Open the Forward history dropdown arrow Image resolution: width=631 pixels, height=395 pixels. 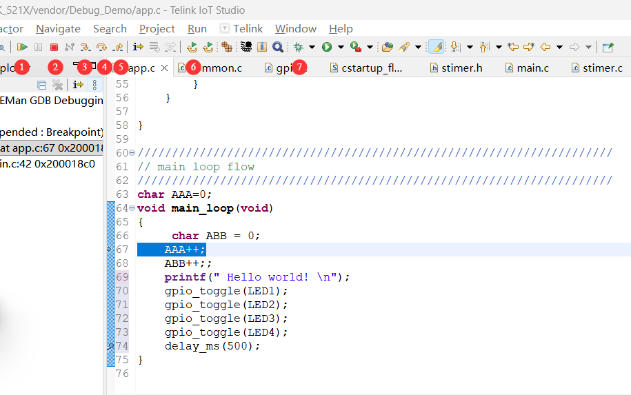pos(588,47)
